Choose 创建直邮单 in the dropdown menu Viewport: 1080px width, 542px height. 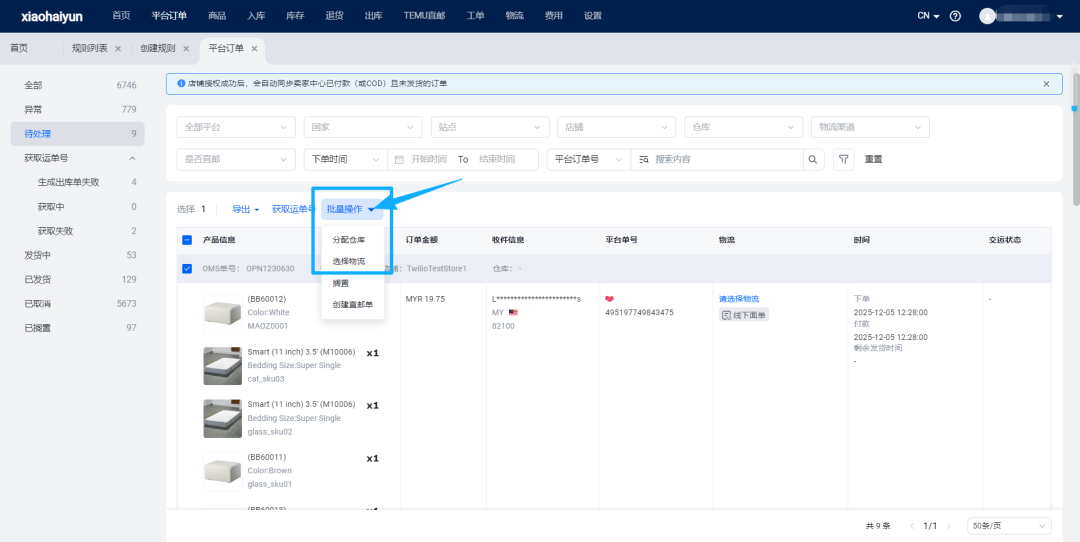(x=352, y=304)
